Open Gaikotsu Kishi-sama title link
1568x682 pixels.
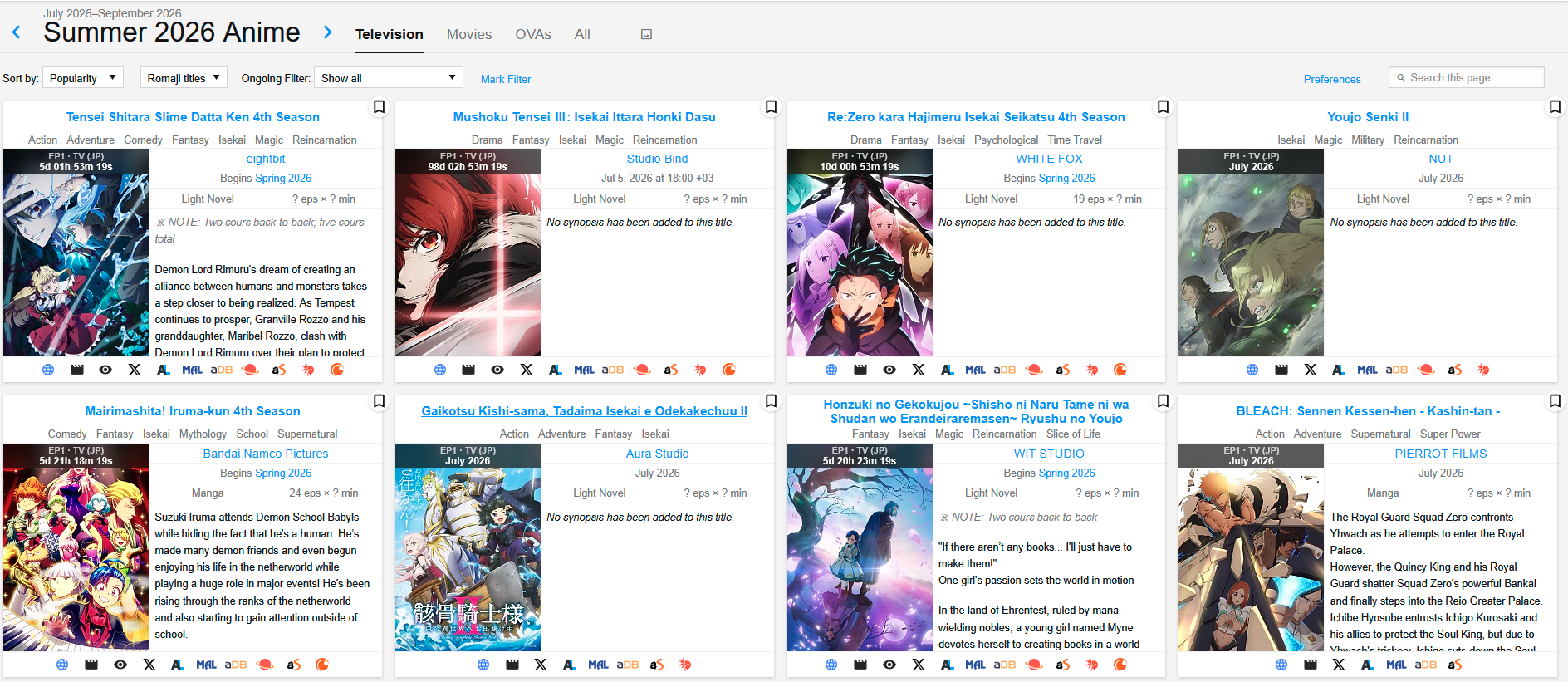[x=584, y=411]
